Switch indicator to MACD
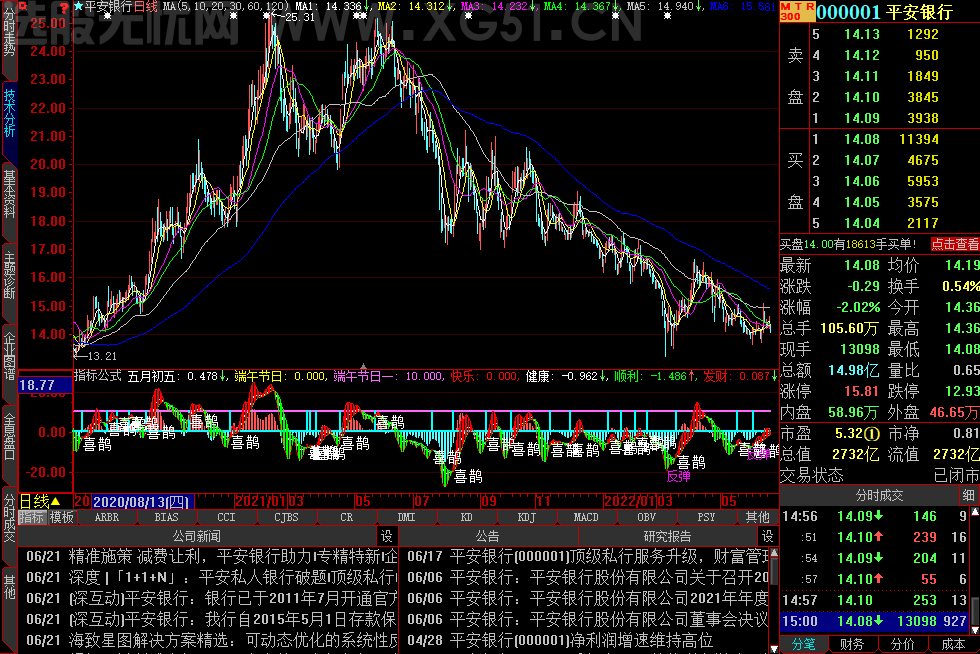The image size is (980, 654). pos(586,517)
